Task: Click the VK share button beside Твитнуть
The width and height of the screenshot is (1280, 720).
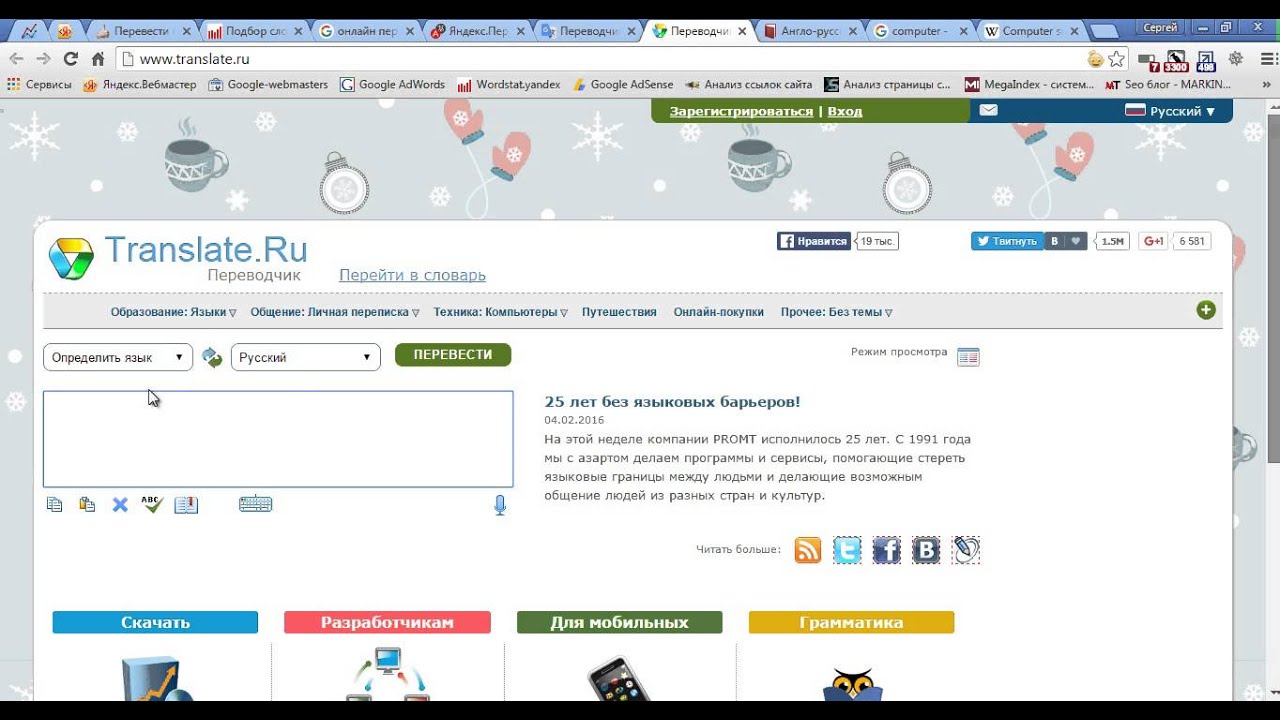Action: click(1054, 241)
